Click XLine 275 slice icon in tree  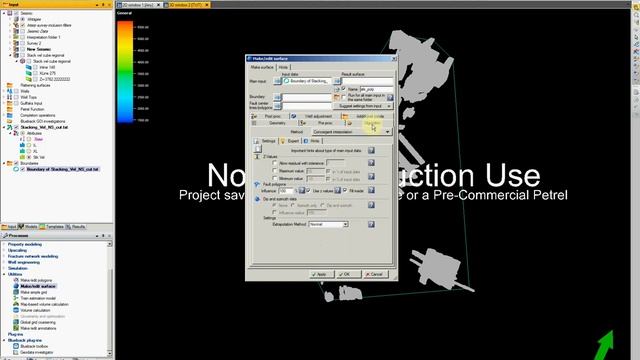point(29,73)
